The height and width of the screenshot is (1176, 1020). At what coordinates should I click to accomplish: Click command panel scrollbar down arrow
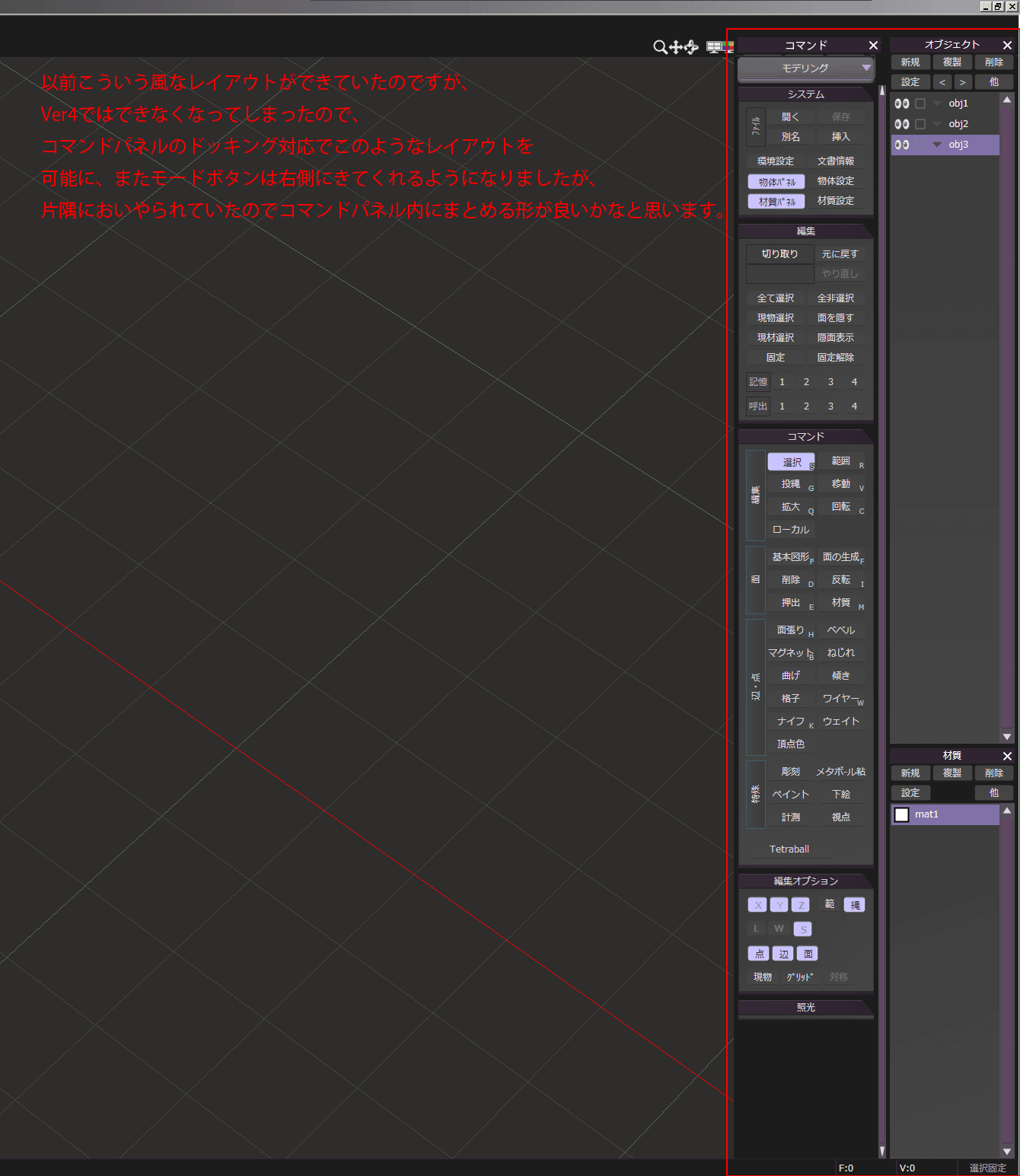point(882,1152)
